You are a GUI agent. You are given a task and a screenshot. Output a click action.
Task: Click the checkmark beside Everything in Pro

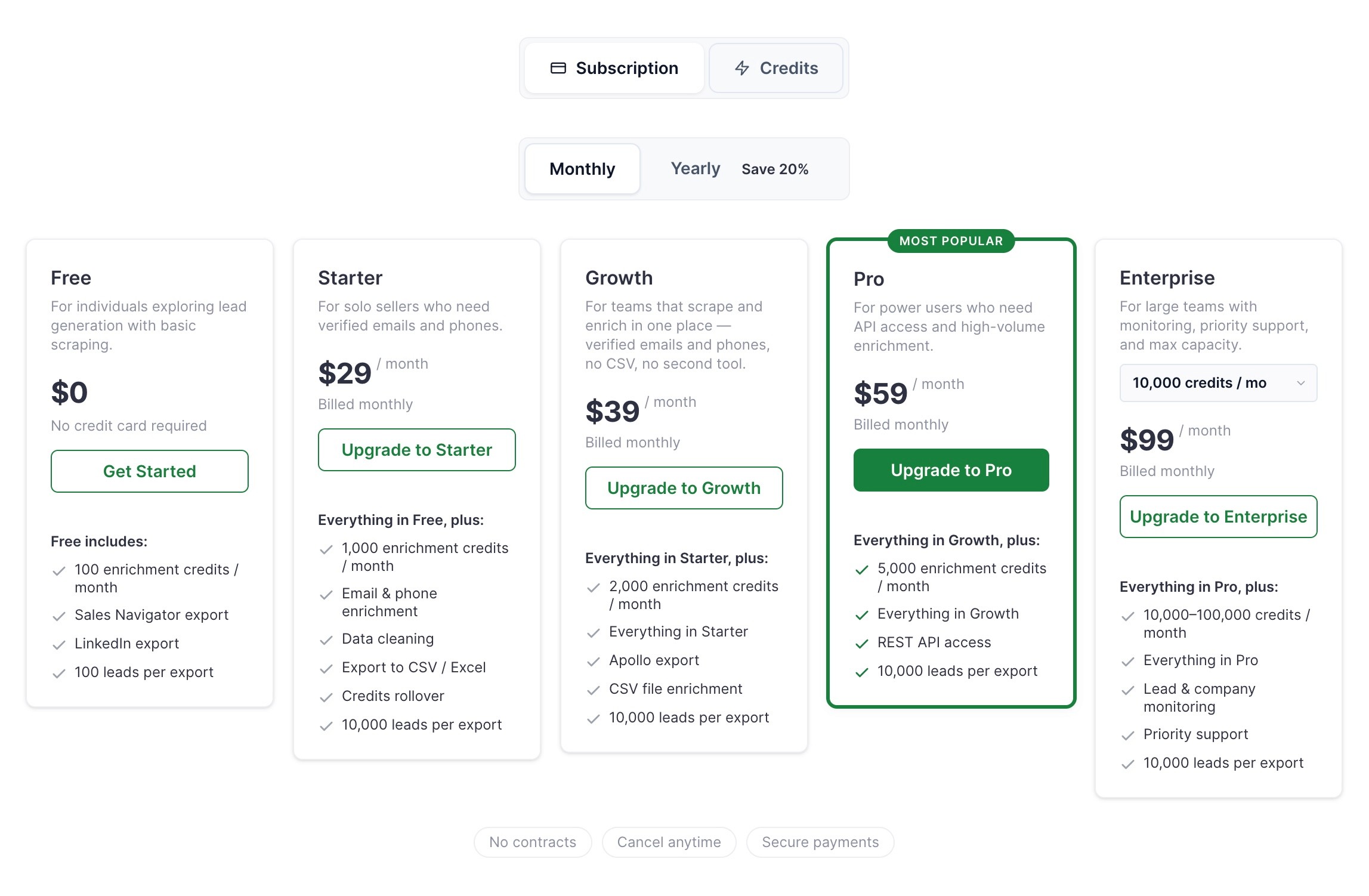point(1128,662)
